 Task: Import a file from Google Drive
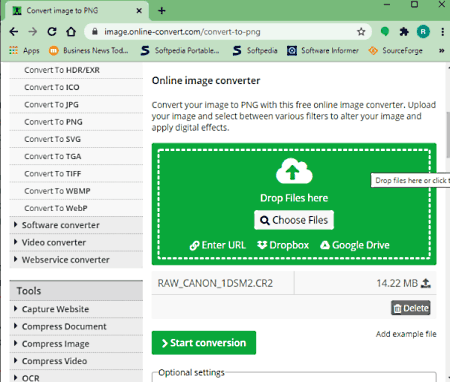(355, 245)
